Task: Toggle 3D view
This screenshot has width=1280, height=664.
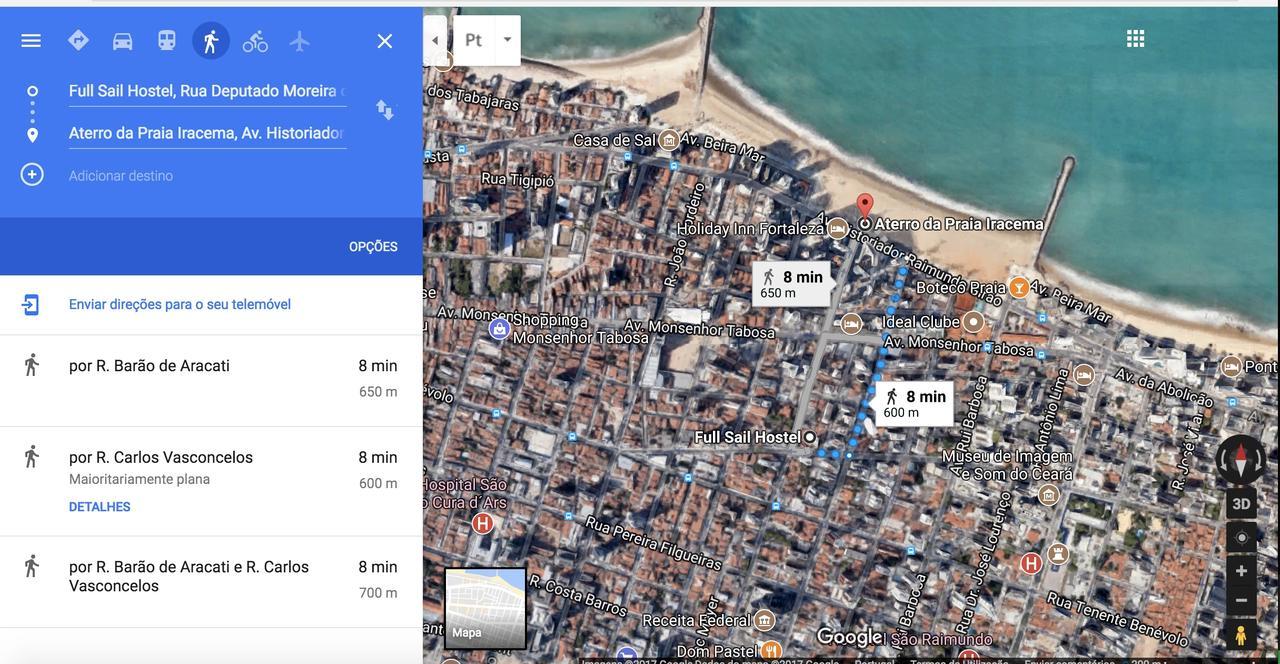Action: click(1241, 504)
